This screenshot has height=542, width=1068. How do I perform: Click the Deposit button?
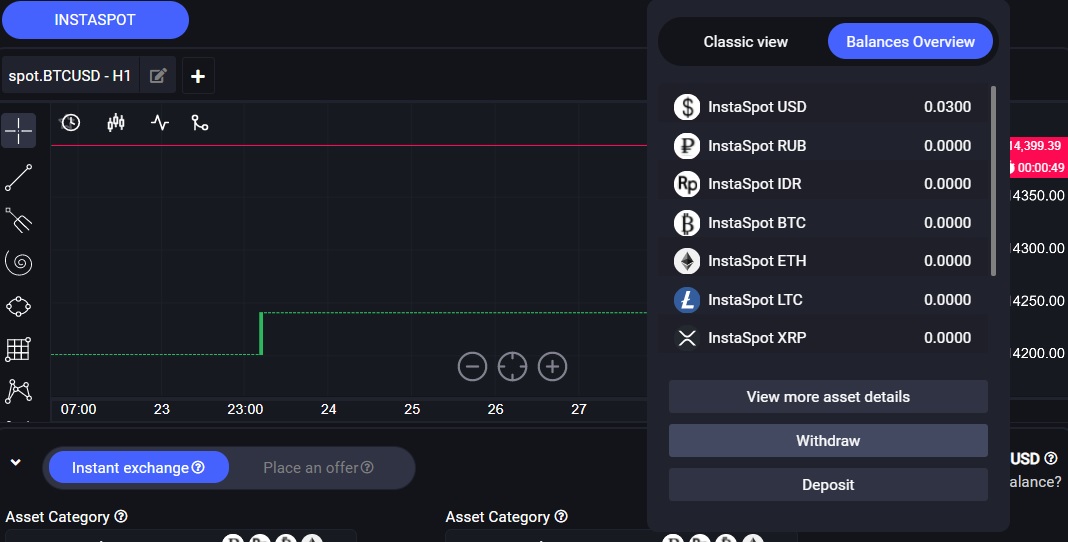coord(828,484)
